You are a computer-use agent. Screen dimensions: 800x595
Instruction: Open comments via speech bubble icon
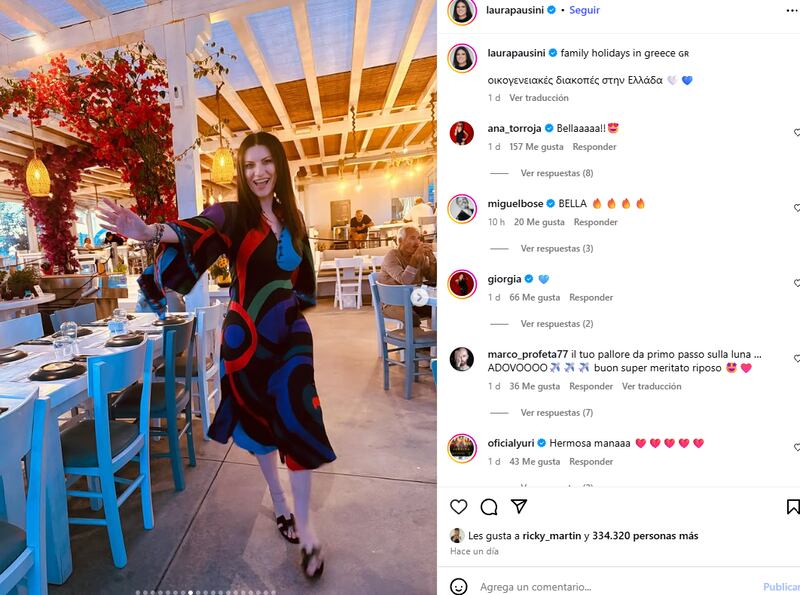click(x=489, y=507)
